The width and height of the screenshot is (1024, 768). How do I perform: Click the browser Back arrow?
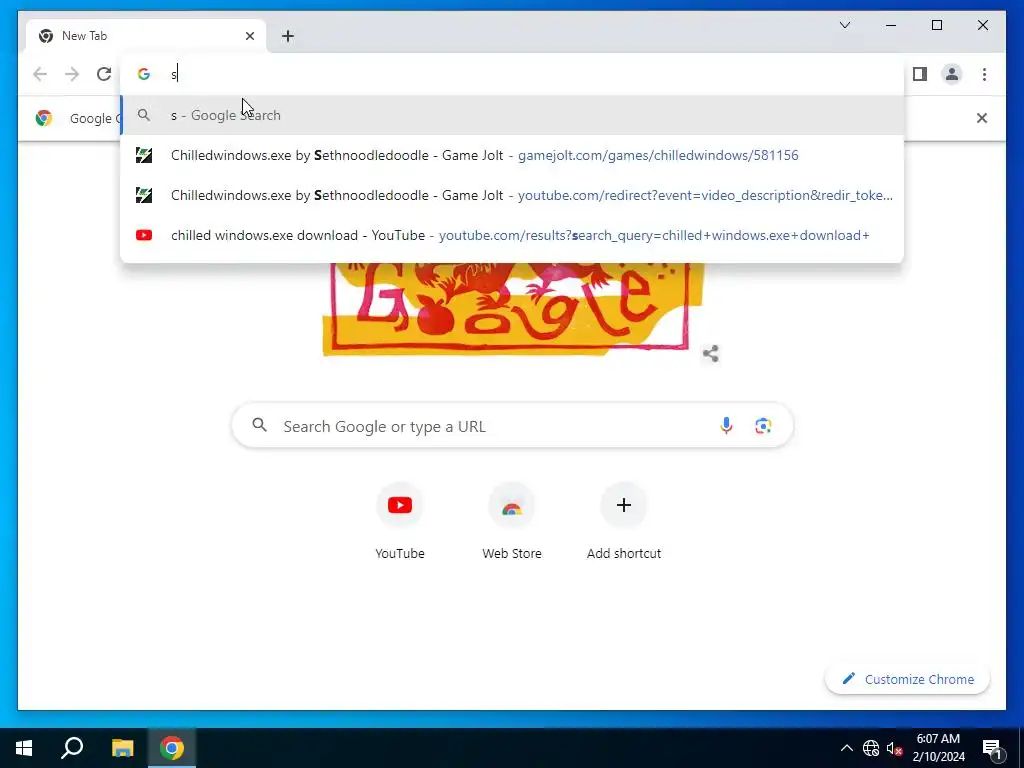coord(40,74)
